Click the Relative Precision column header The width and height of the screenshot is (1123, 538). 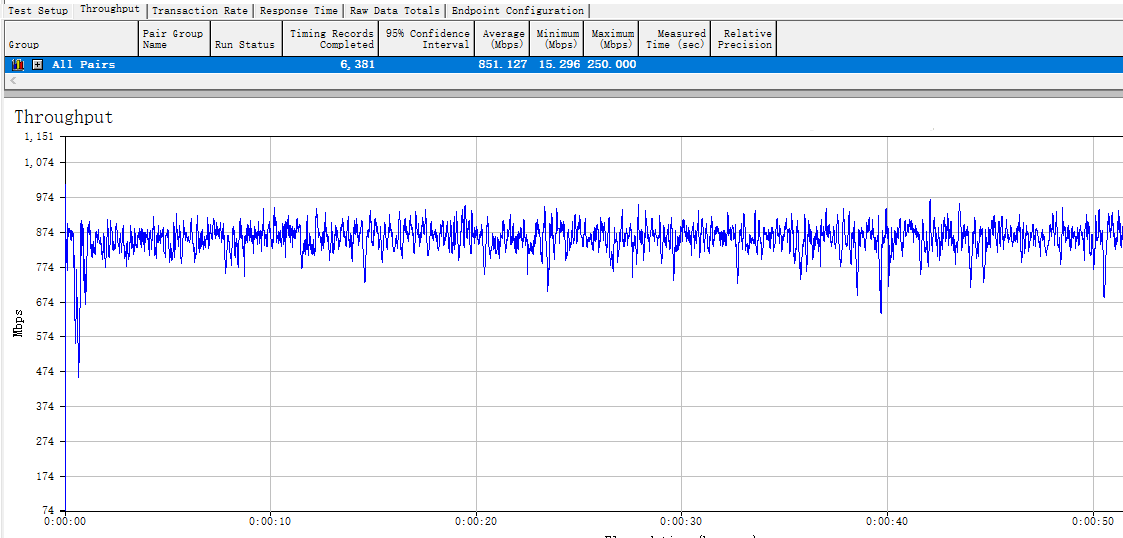click(744, 39)
